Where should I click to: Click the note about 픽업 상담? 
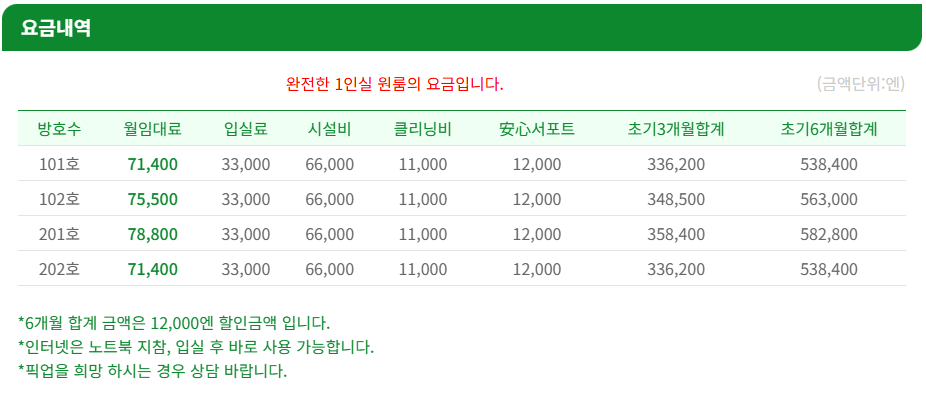pos(152,371)
